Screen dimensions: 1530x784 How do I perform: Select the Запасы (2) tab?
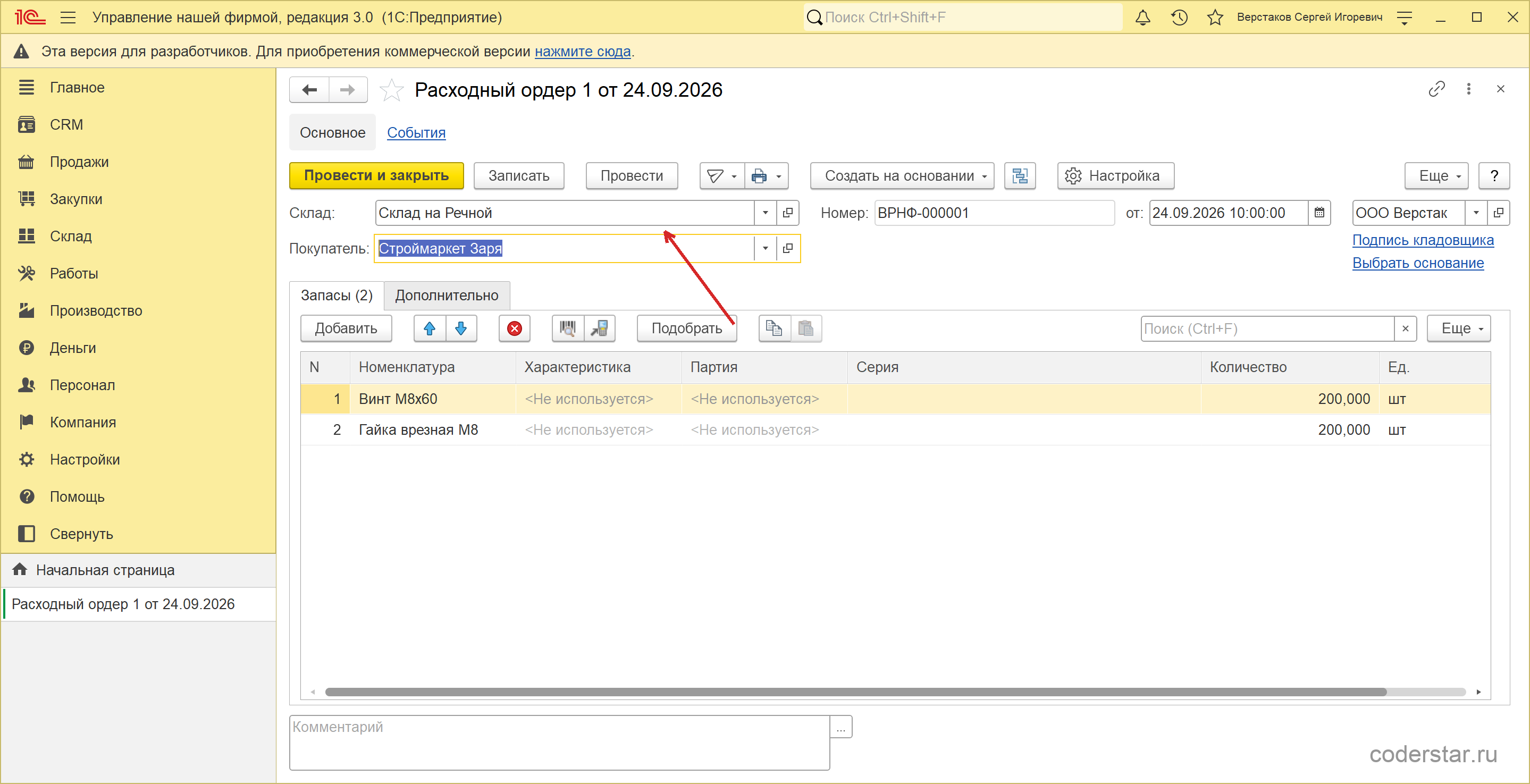[337, 295]
